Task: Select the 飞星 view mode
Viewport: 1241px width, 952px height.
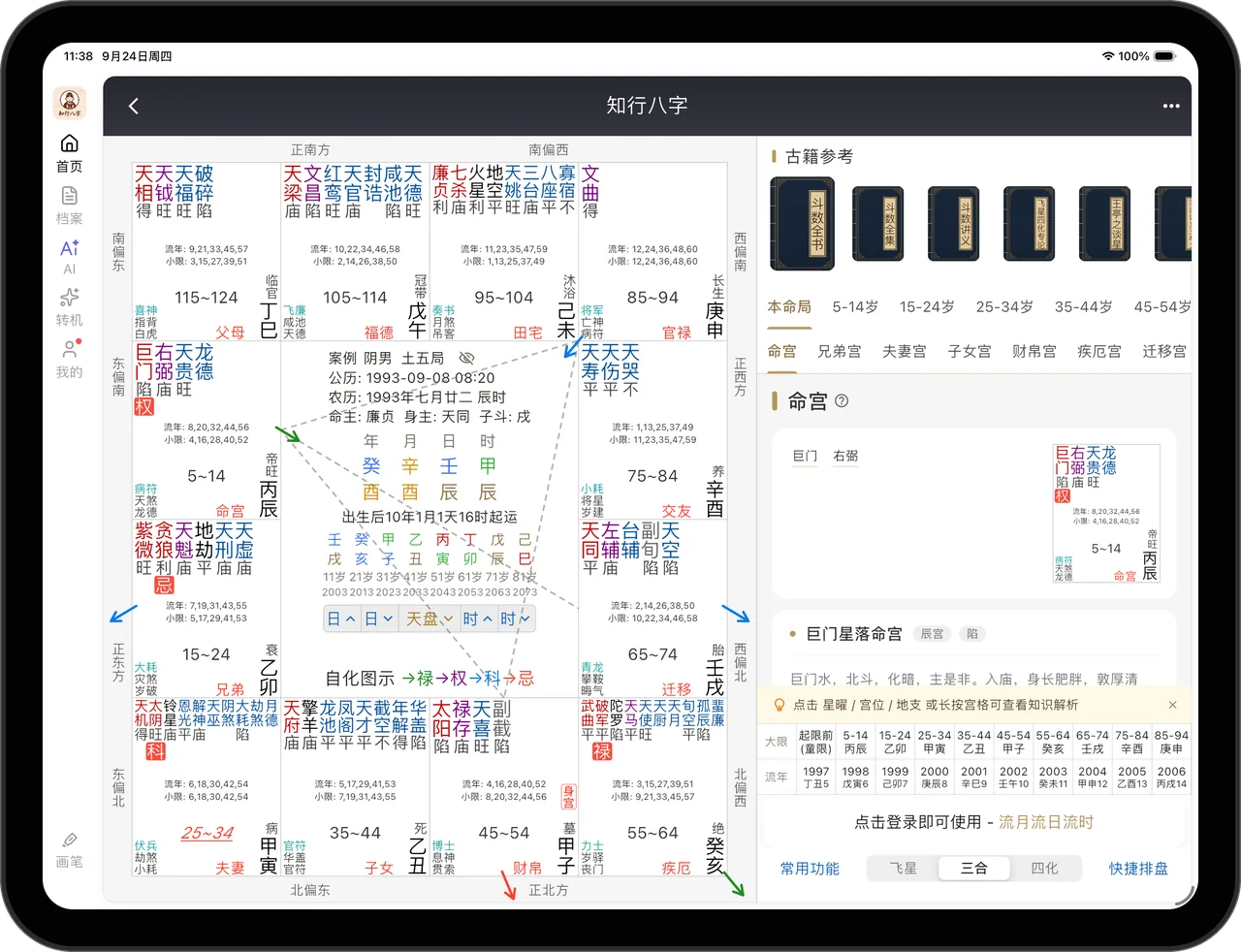Action: coord(903,869)
